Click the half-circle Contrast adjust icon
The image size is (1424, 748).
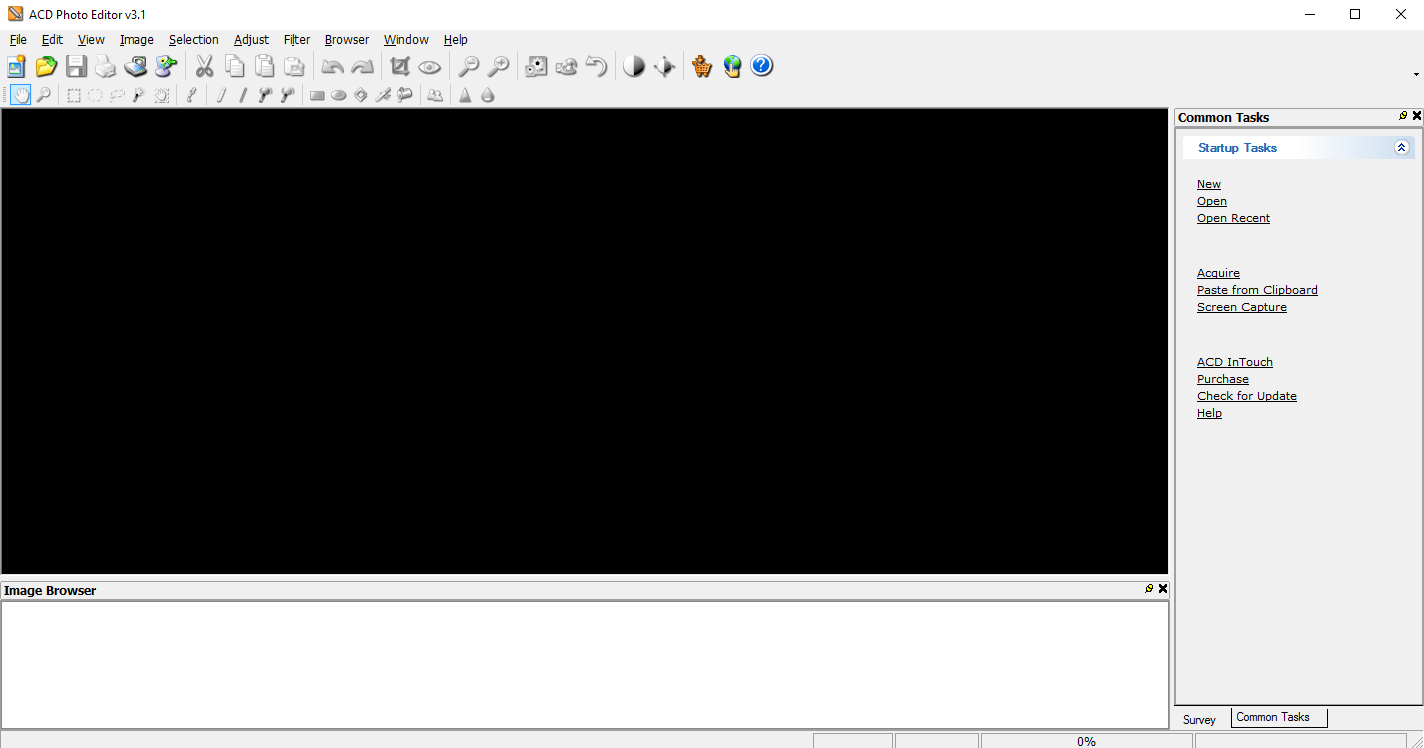[634, 67]
